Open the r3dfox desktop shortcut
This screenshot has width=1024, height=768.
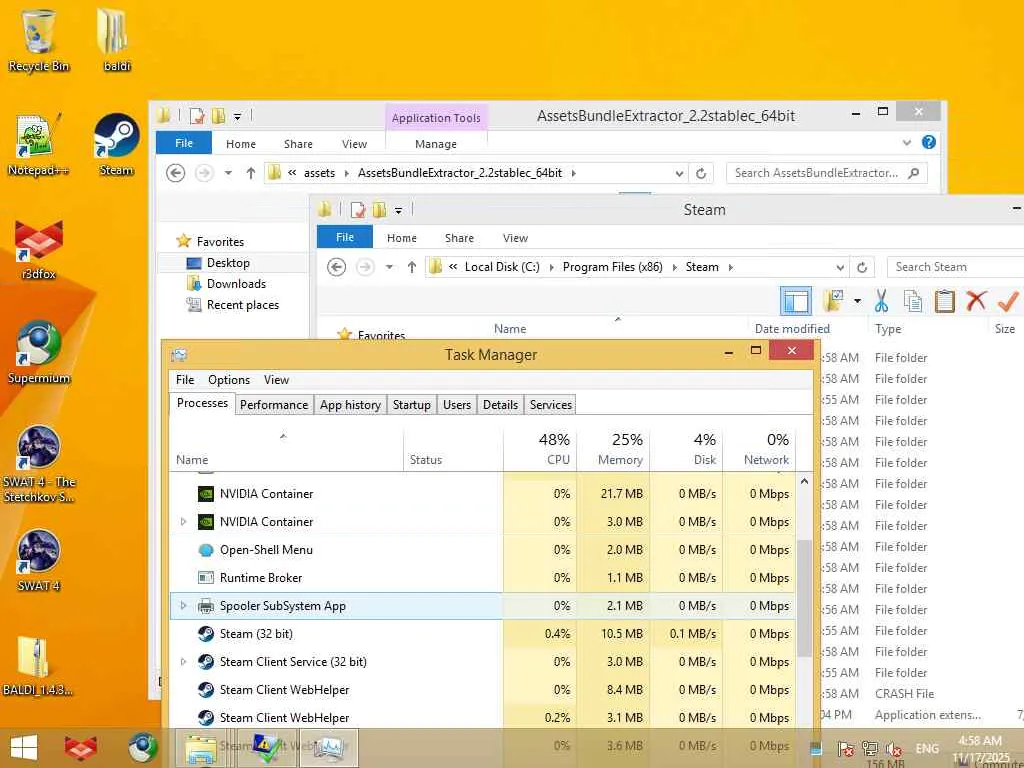(x=38, y=249)
